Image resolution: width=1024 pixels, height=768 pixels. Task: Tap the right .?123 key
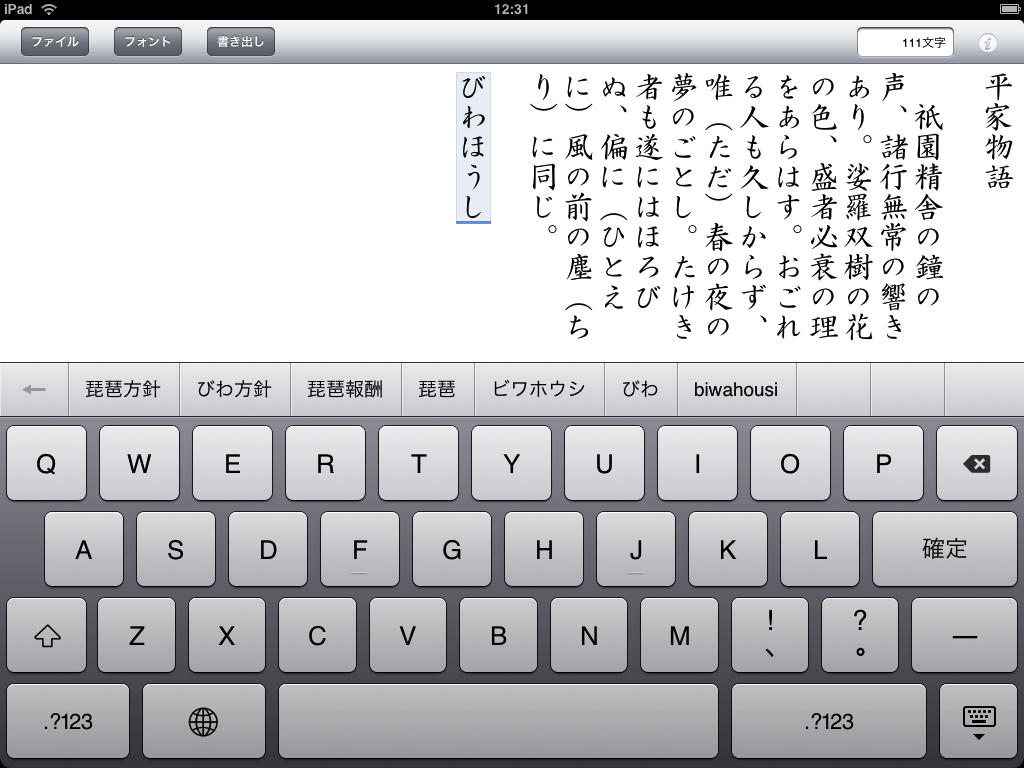[x=829, y=722]
